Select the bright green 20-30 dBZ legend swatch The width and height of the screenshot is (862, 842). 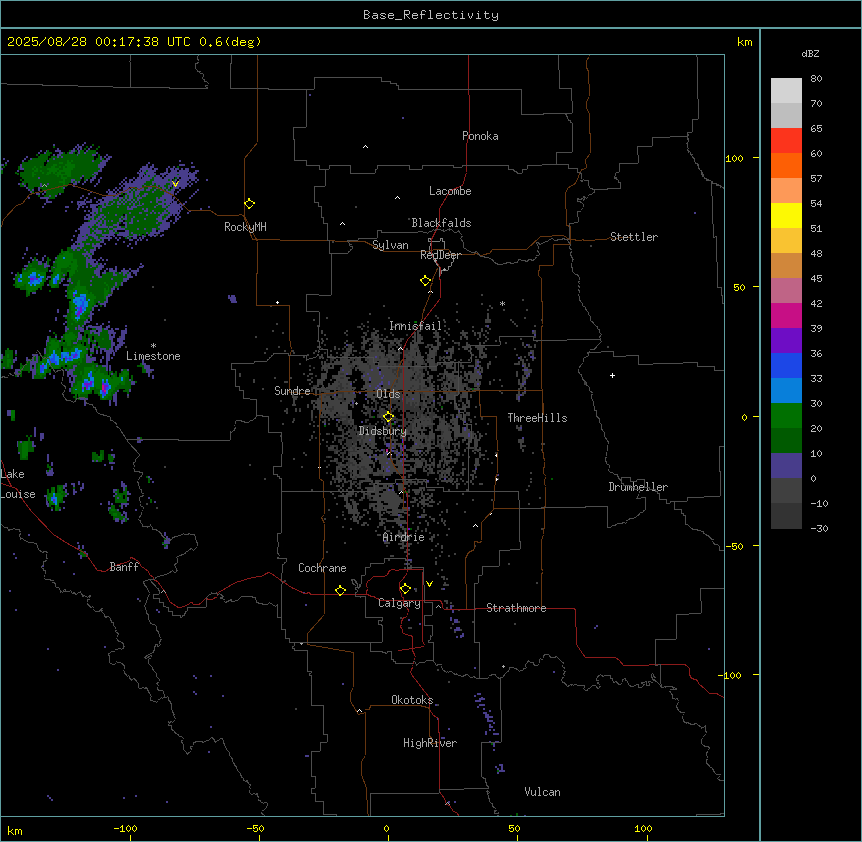point(786,416)
